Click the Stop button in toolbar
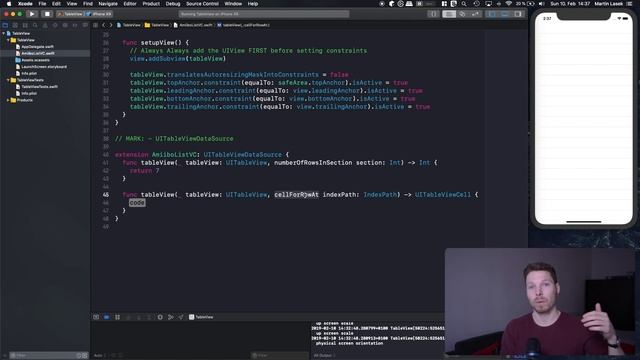 (47, 14)
